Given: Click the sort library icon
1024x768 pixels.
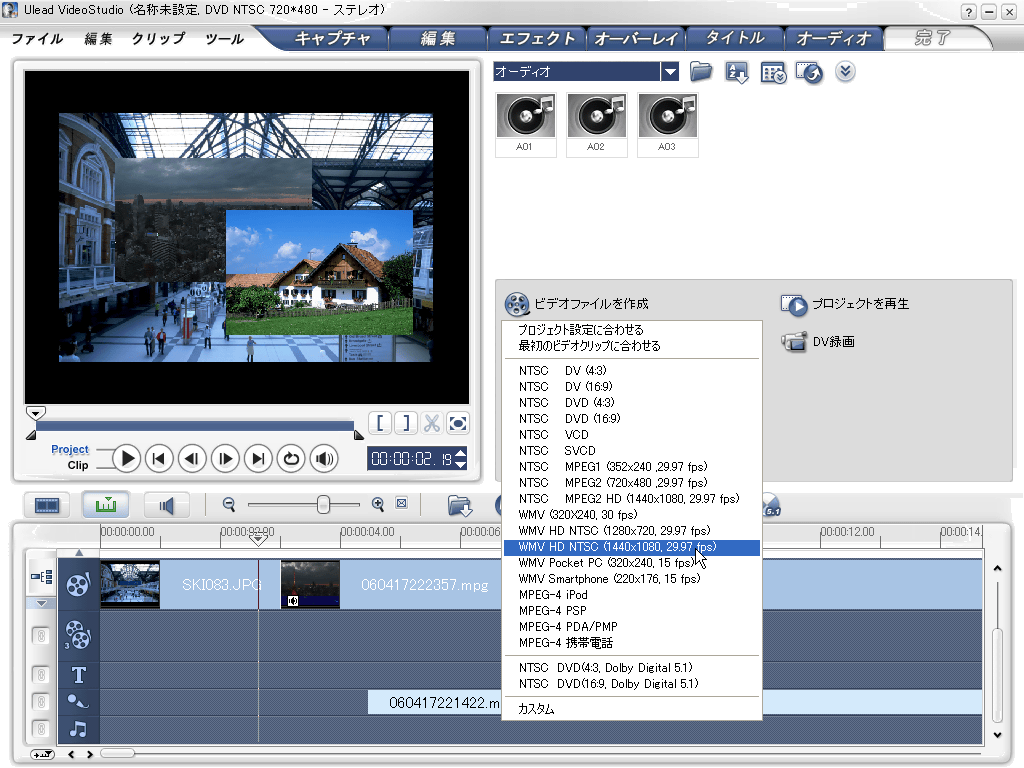Looking at the screenshot, I should [x=737, y=72].
